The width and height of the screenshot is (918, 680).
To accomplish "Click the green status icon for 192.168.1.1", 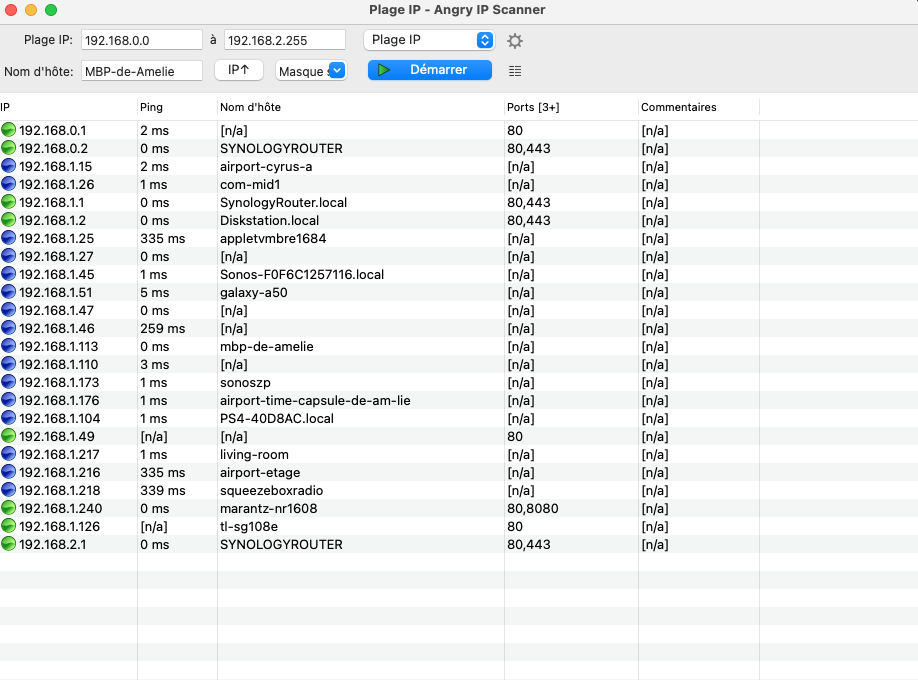I will tap(8, 202).
